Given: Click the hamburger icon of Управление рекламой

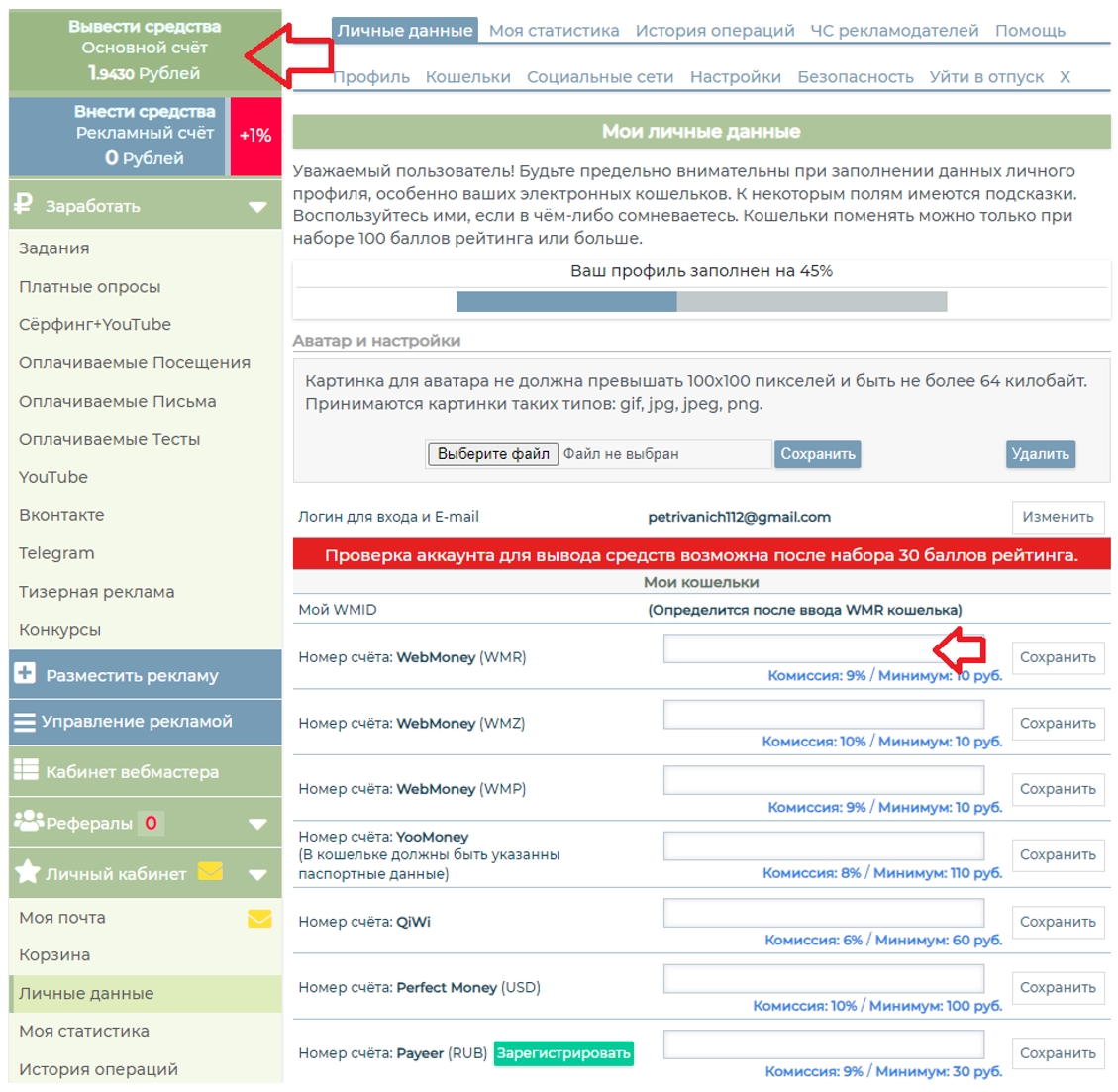Looking at the screenshot, I should (24, 722).
